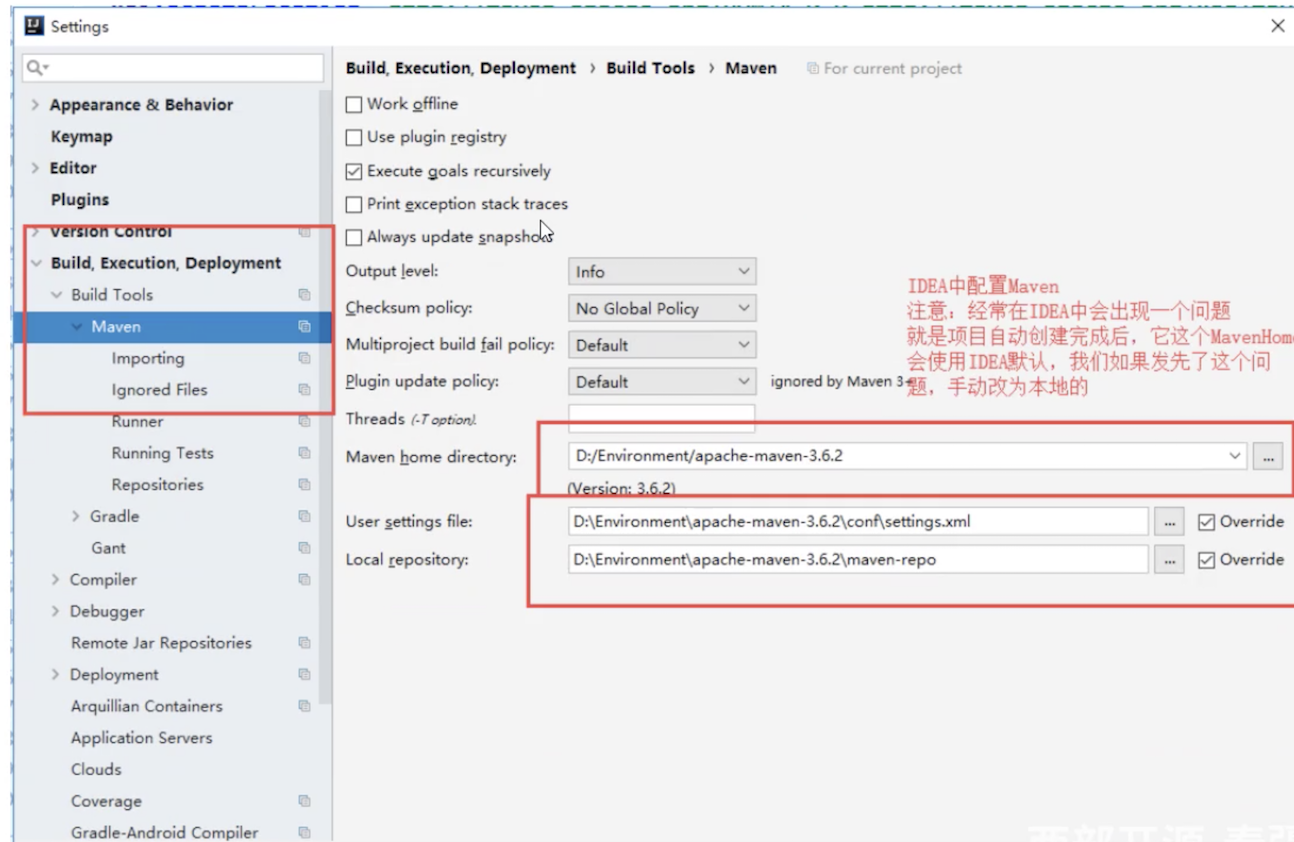Image resolution: width=1294 pixels, height=842 pixels.
Task: Toggle Override for Local repository
Action: [1207, 560]
